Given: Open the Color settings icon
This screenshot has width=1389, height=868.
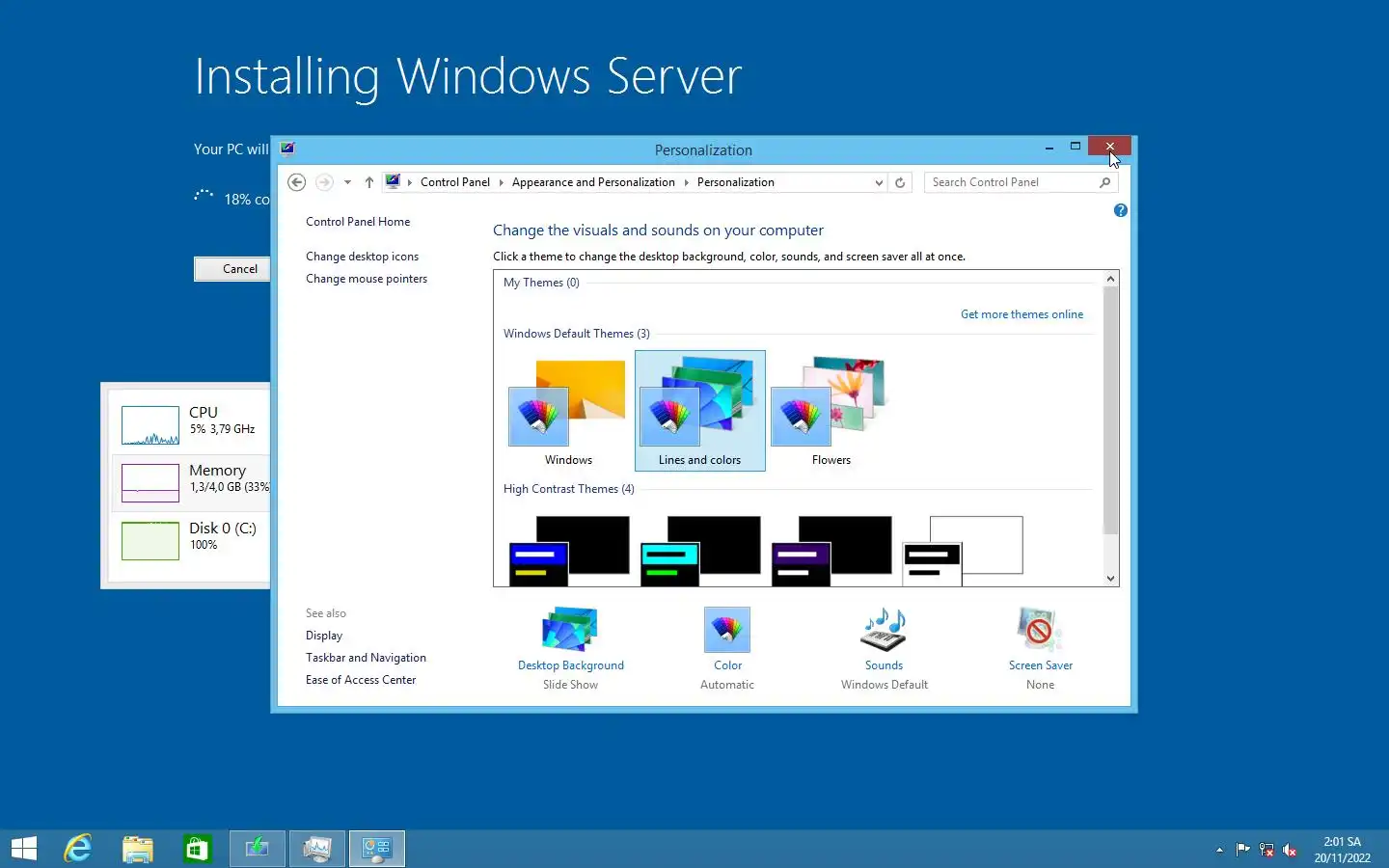Looking at the screenshot, I should click(x=727, y=630).
